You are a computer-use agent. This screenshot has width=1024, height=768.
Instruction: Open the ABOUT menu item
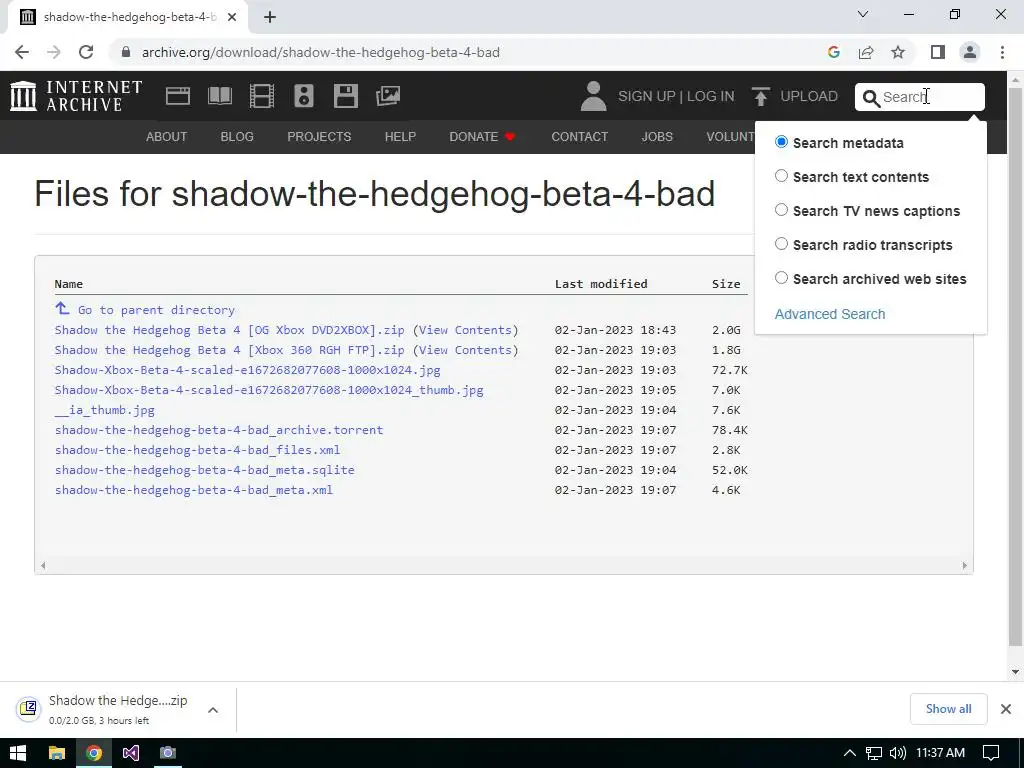click(167, 136)
